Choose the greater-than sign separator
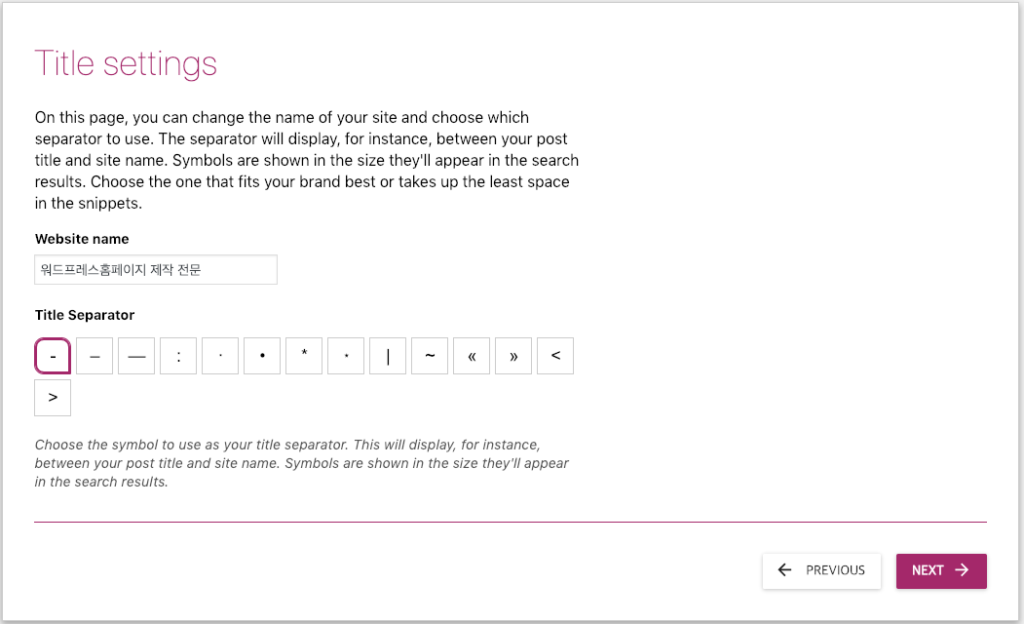 [x=53, y=398]
